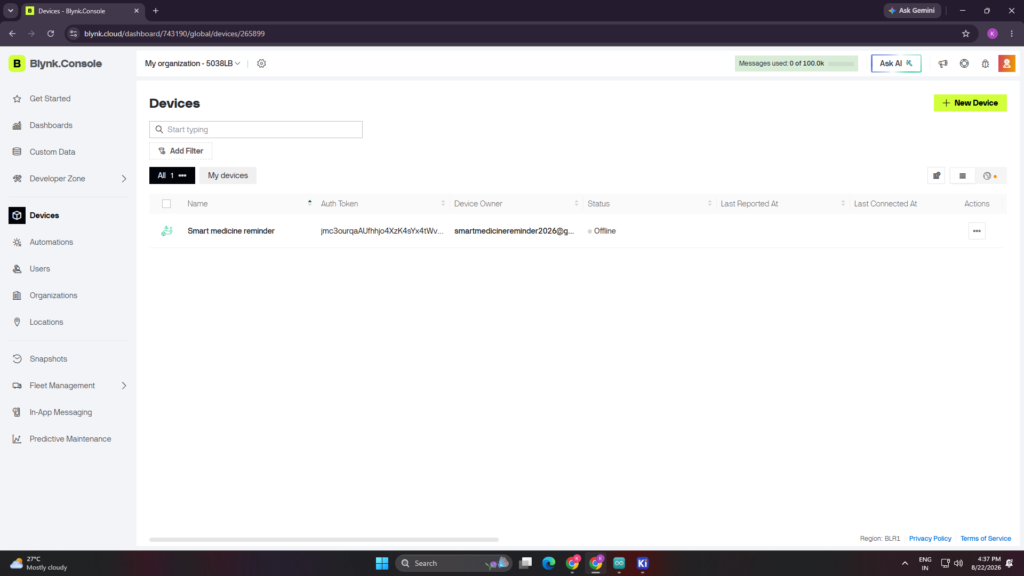Click the Dashboards chart icon
Viewport: 1024px width, 576px height.
click(17, 125)
